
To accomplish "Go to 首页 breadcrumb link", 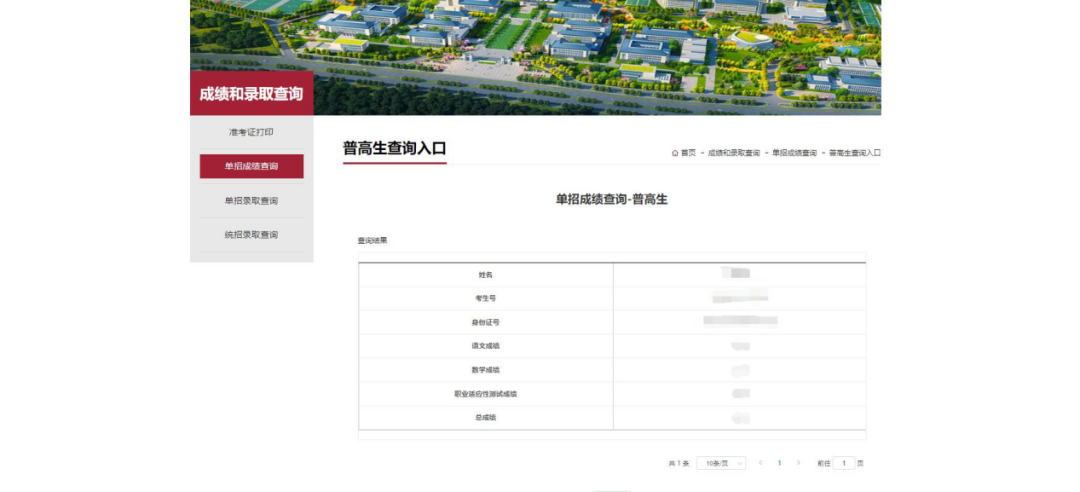I will coord(688,153).
